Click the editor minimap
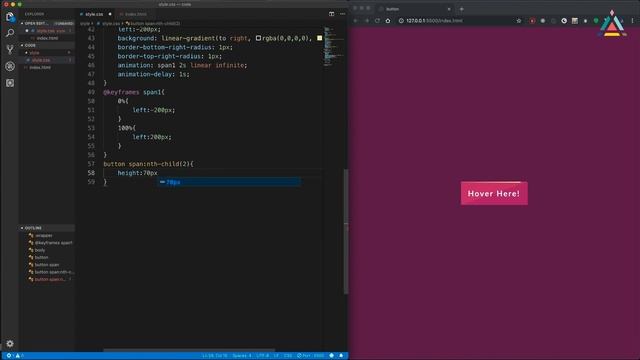Image resolution: width=640 pixels, height=360 pixels. point(333,47)
